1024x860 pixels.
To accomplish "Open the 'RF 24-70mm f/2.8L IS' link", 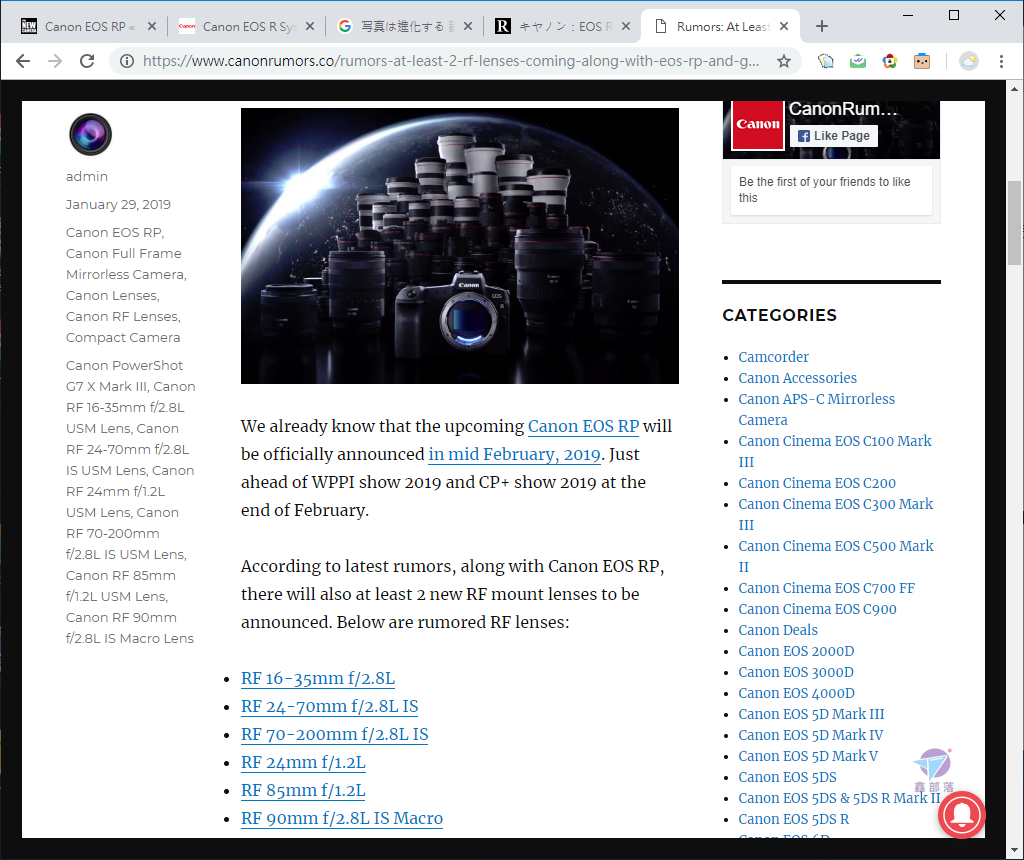I will tap(329, 707).
